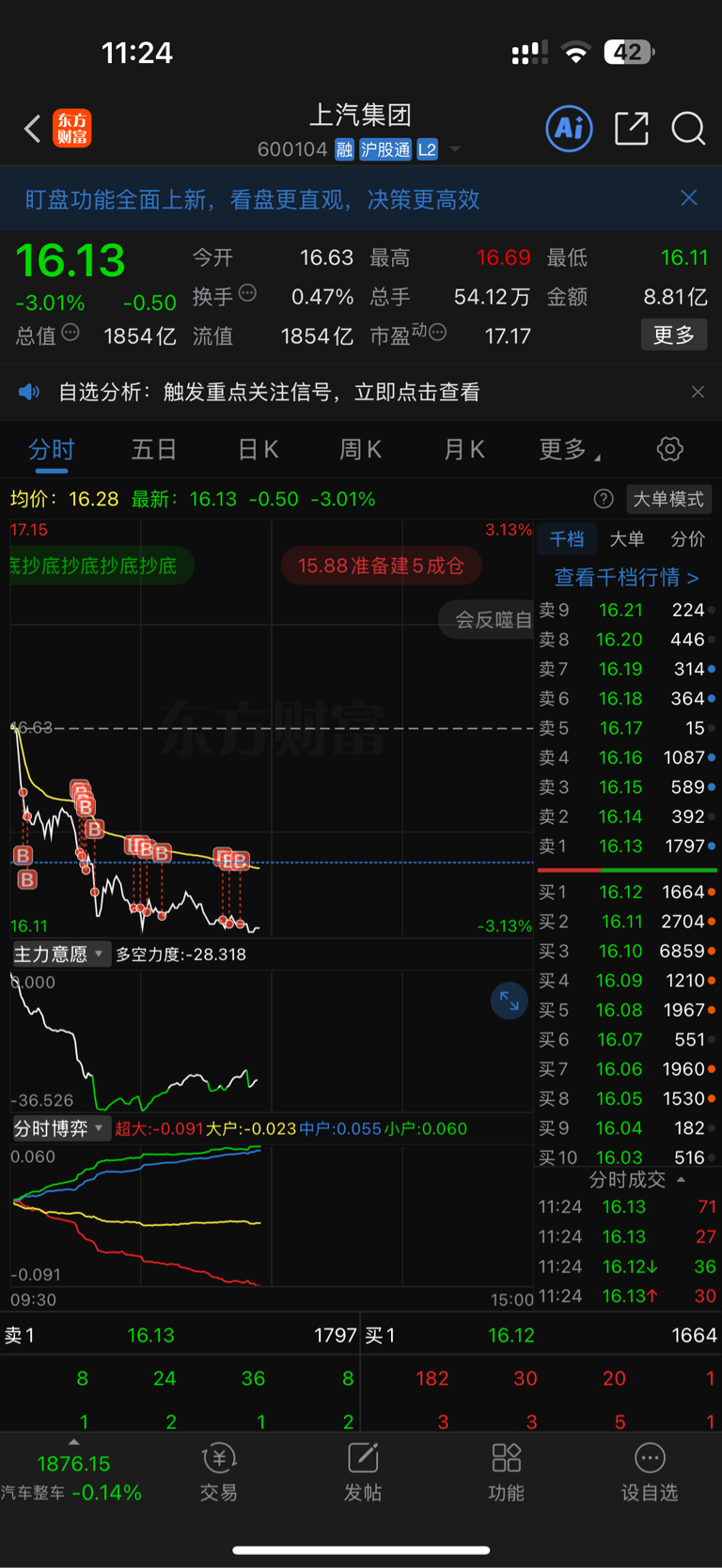Select the 买10 16.03 order row

pyautogui.click(x=627, y=1157)
